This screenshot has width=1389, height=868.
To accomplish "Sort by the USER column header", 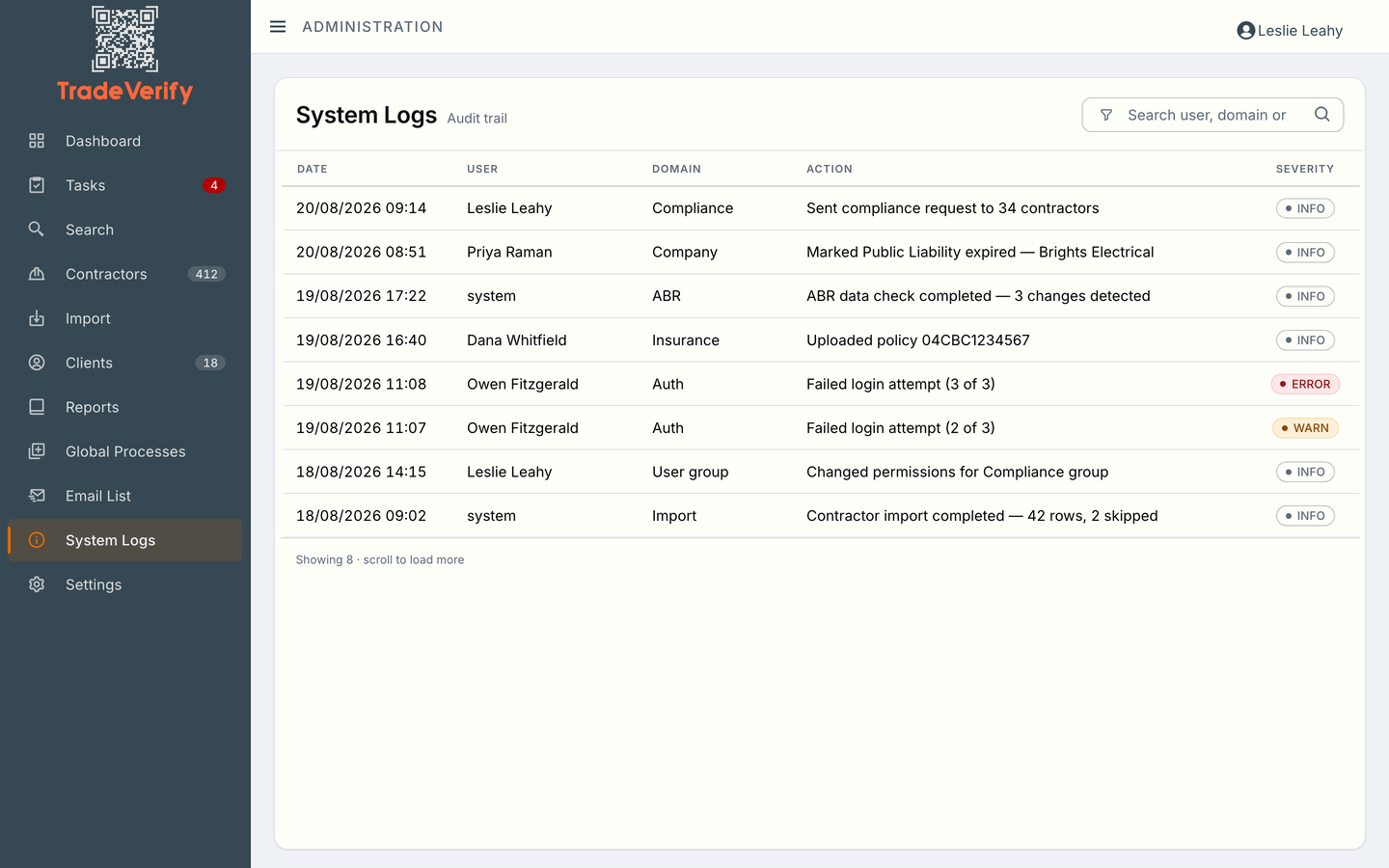I will click(482, 169).
